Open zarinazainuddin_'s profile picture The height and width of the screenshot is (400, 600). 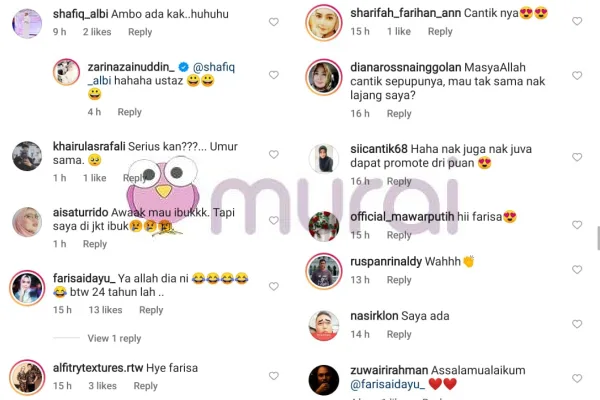[x=67, y=72]
